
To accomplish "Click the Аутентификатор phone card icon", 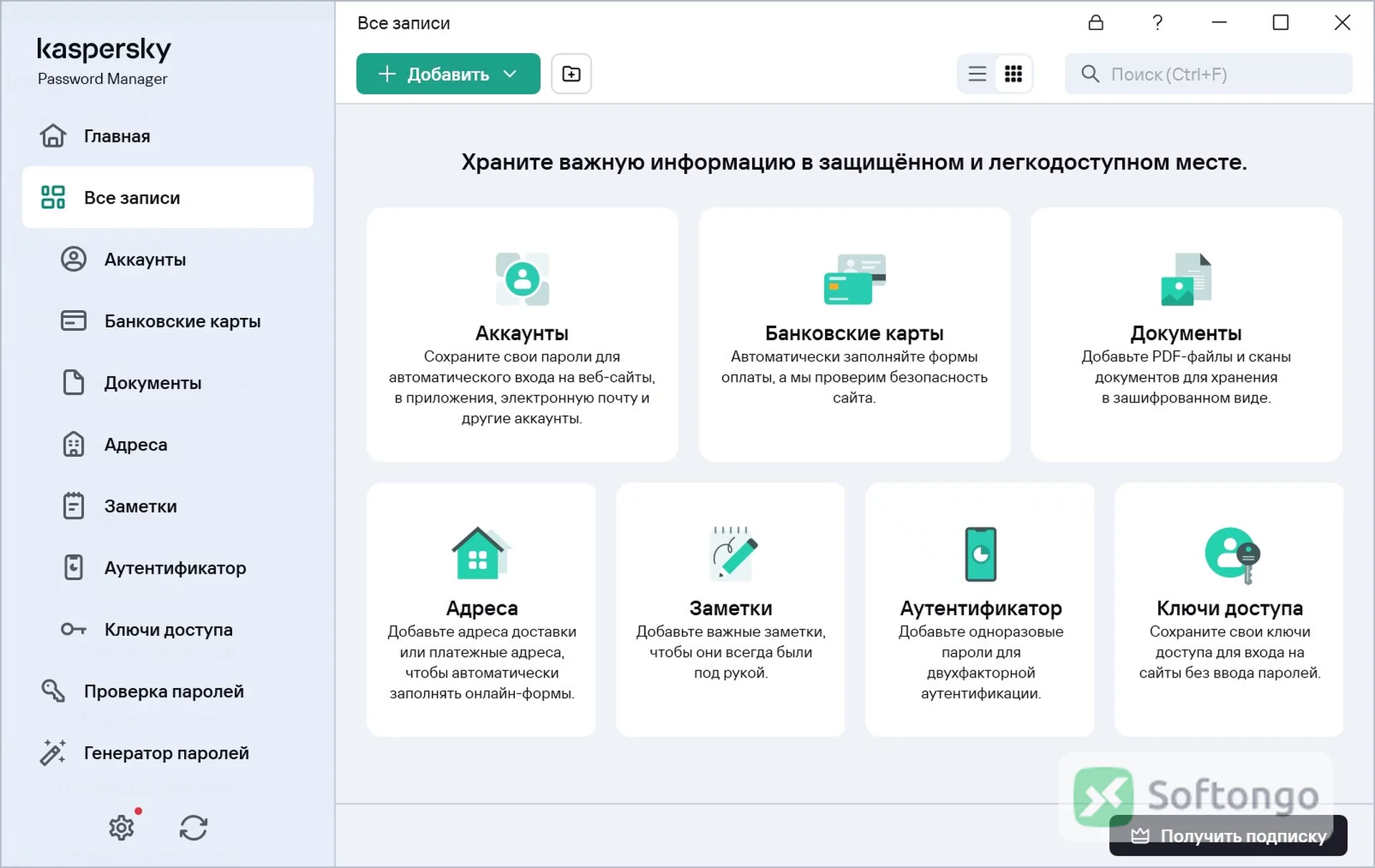I will [x=981, y=554].
